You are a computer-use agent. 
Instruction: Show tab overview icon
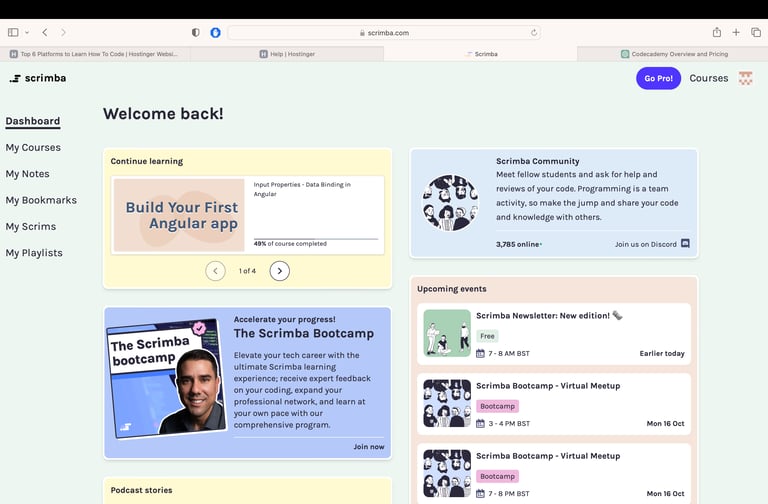756,32
